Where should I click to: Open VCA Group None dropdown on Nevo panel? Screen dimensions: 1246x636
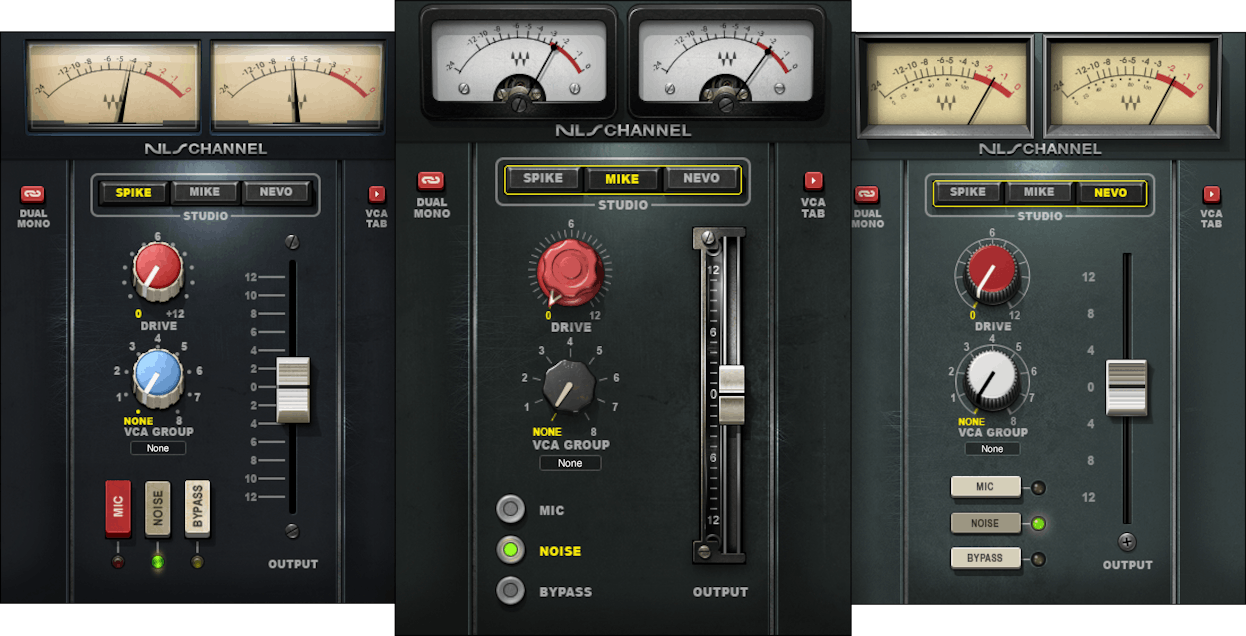click(992, 449)
